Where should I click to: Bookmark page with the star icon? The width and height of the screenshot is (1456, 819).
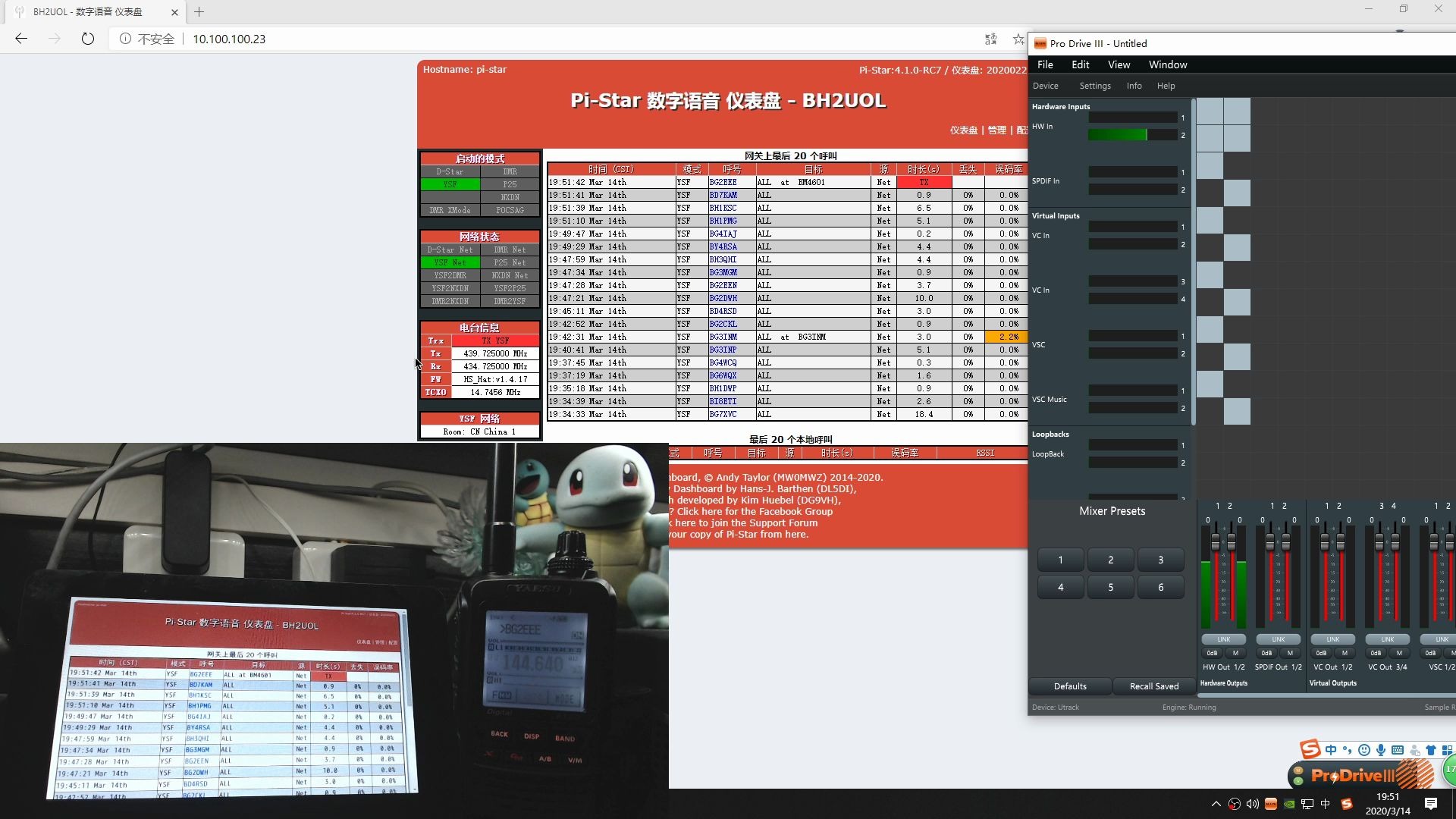coord(1018,39)
